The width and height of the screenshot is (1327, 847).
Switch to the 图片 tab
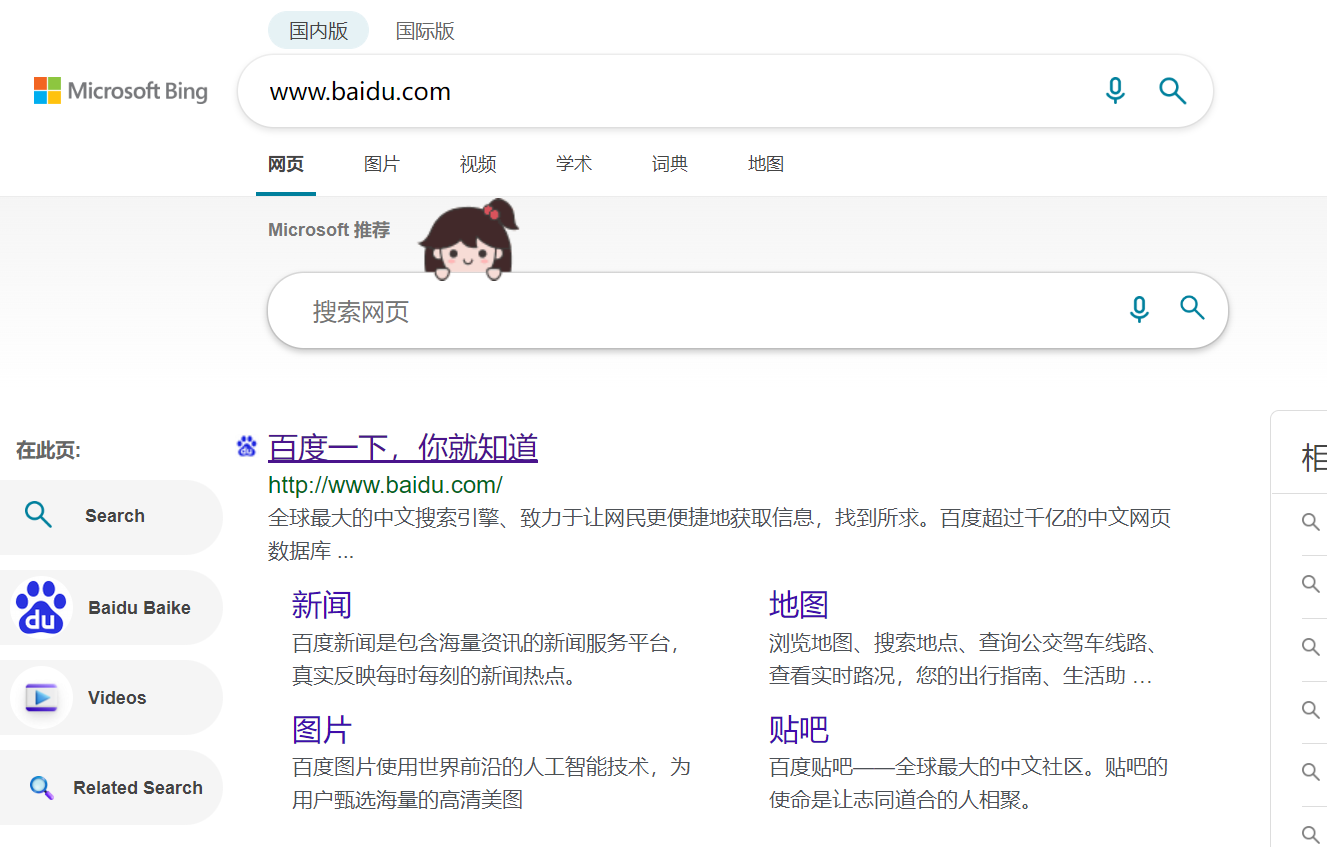click(x=381, y=163)
